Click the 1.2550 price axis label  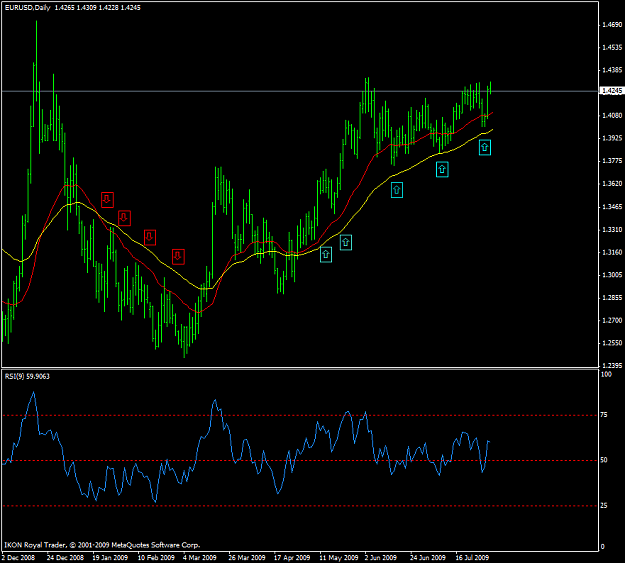[x=612, y=343]
